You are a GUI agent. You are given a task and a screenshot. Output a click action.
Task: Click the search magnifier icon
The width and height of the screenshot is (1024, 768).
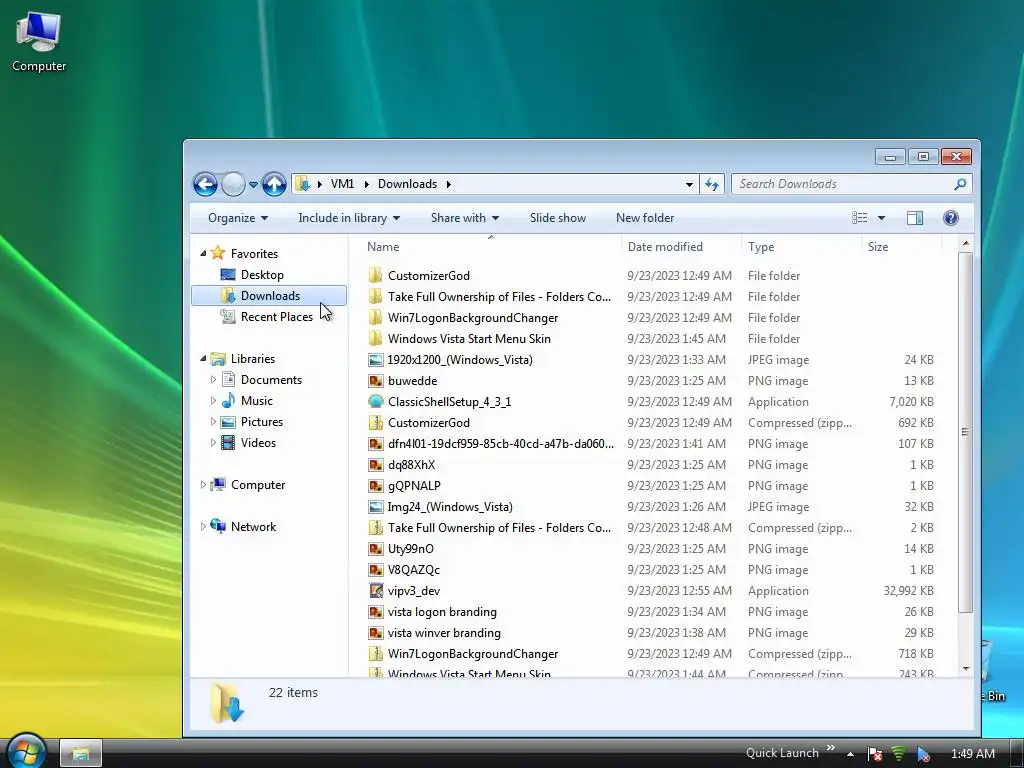tap(960, 184)
